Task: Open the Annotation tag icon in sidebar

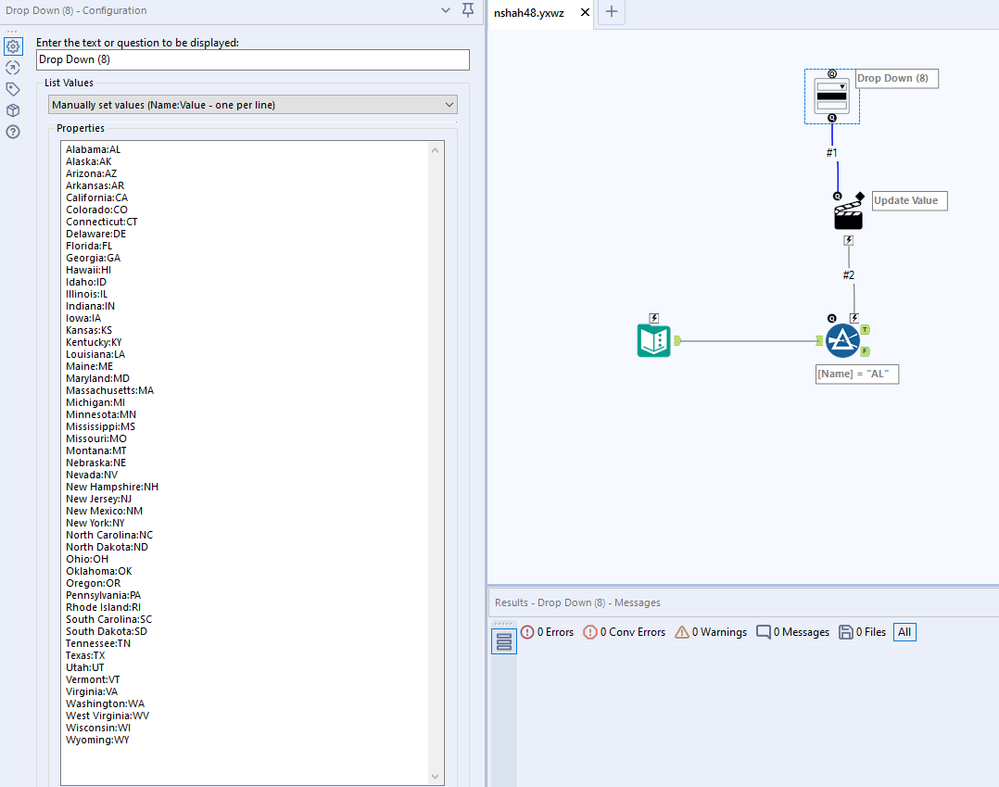Action: click(x=13, y=89)
